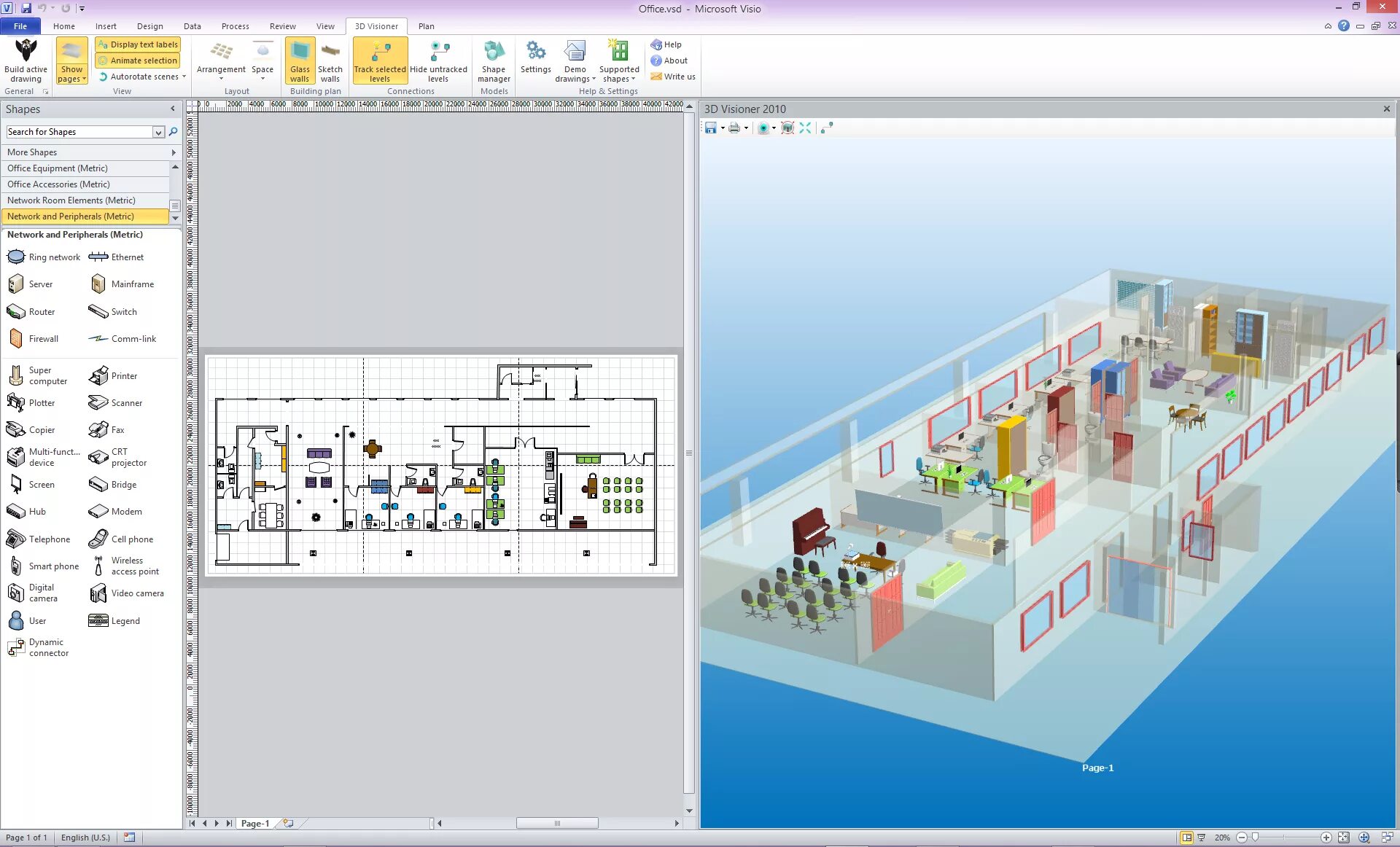This screenshot has width=1400, height=847.
Task: Expand More Shapes menu
Action: point(90,152)
